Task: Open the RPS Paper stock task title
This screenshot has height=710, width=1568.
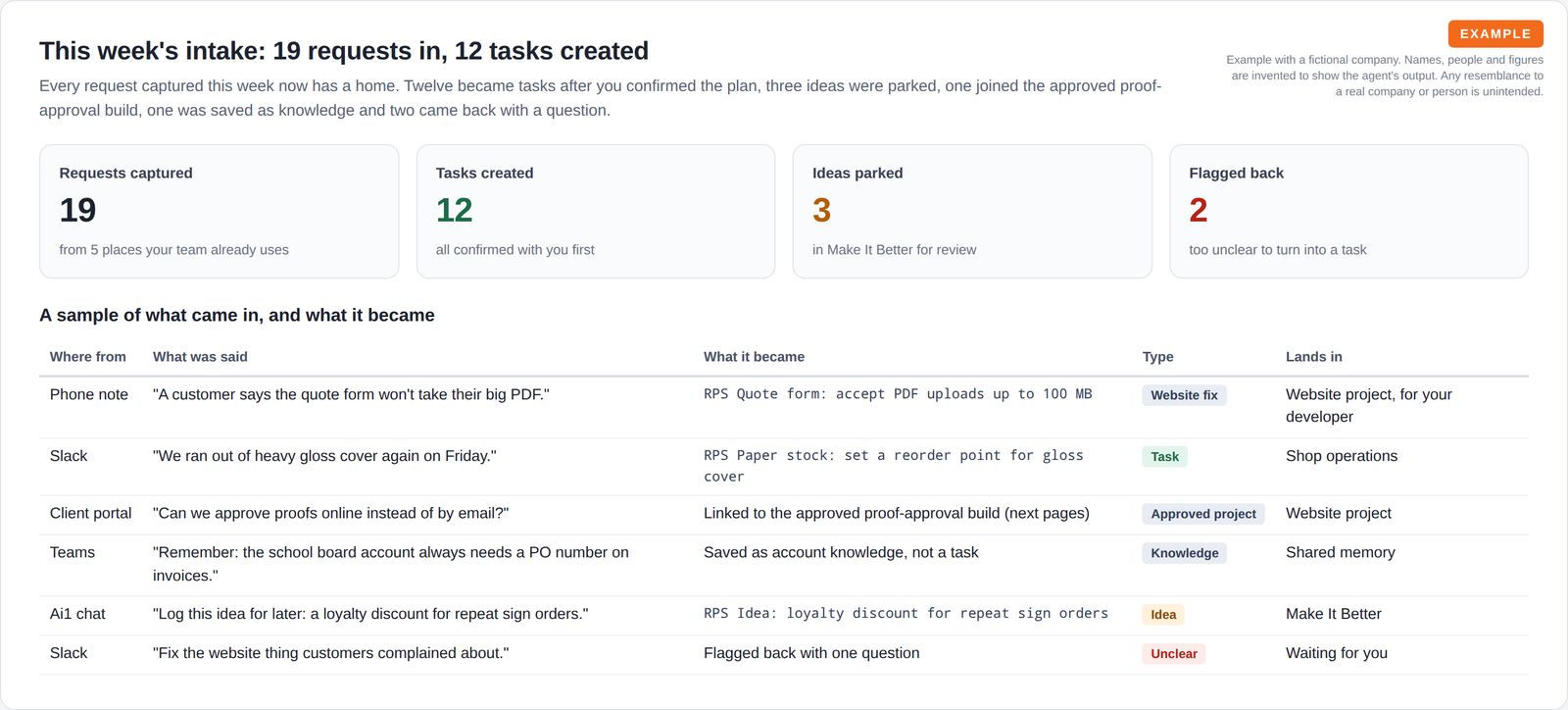Action: pyautogui.click(x=894, y=466)
